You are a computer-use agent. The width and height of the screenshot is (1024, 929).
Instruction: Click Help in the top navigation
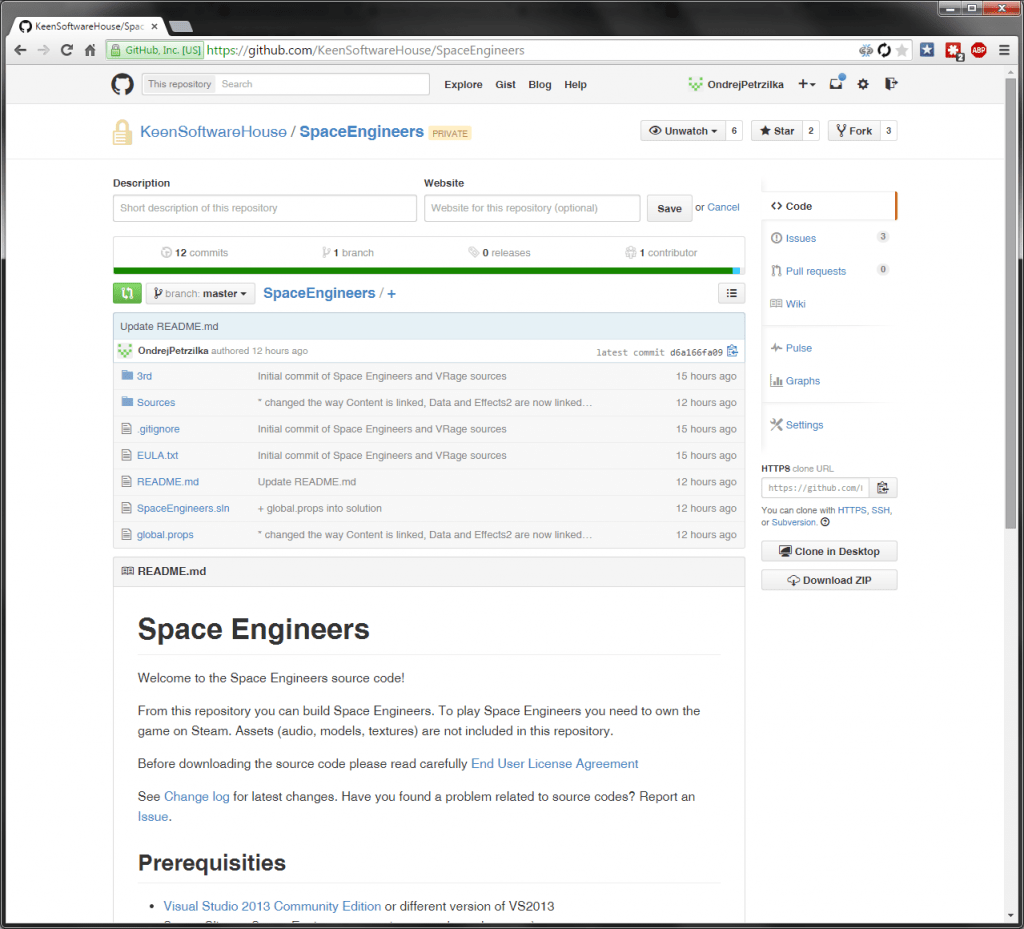(575, 85)
